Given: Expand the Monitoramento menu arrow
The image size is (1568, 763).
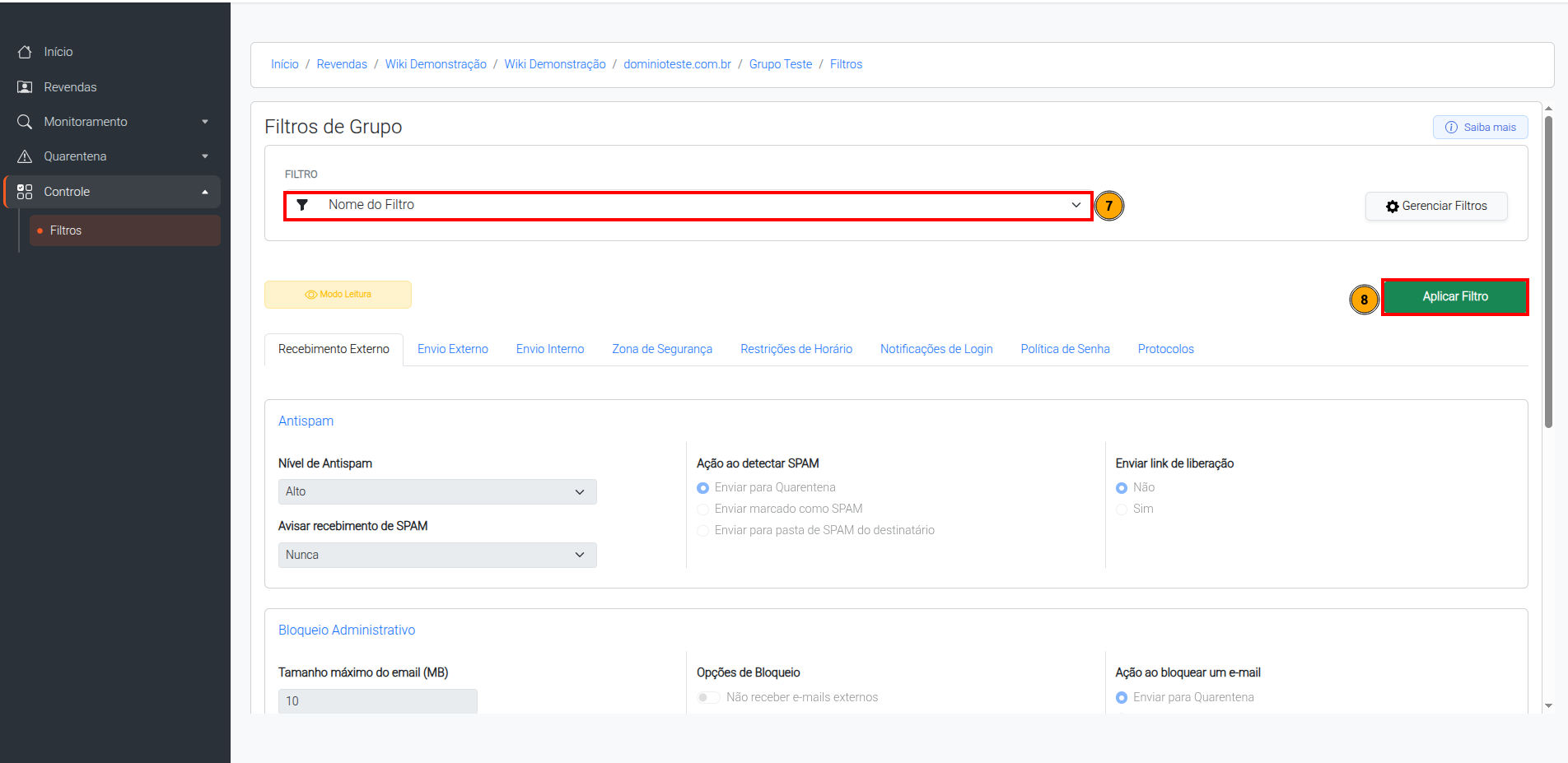Looking at the screenshot, I should pos(205,122).
